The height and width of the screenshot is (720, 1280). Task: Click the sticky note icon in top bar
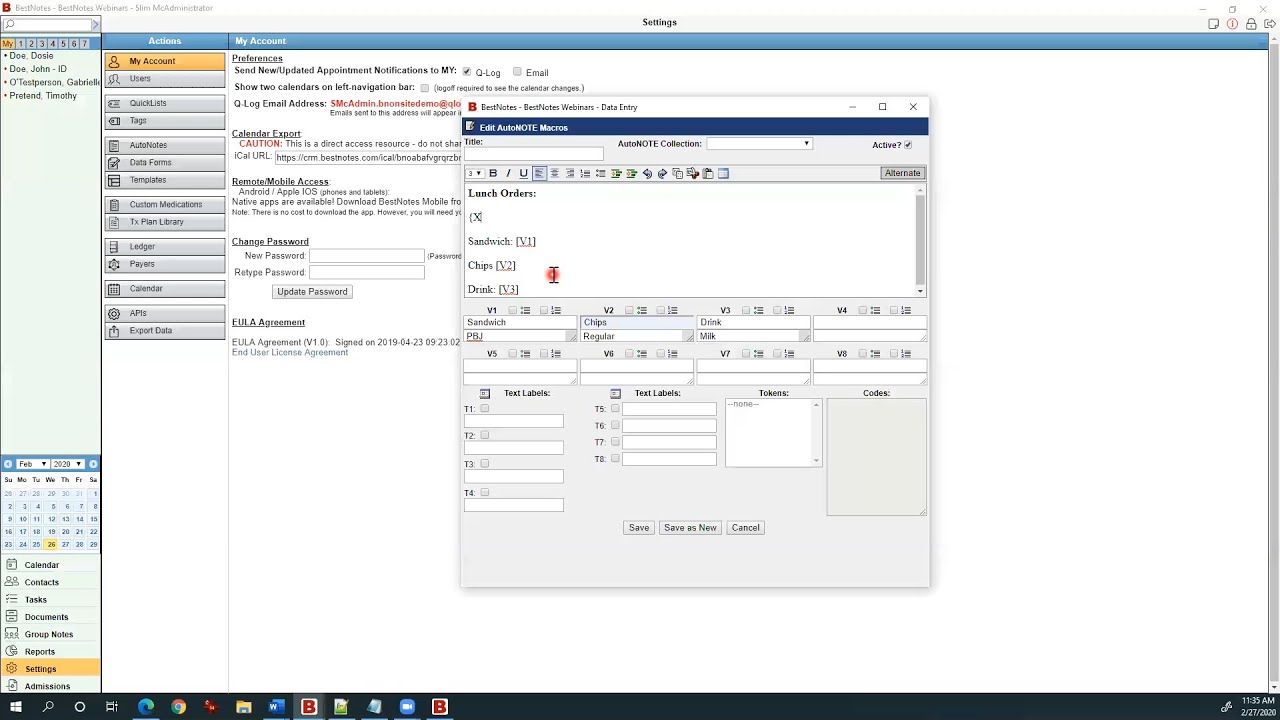click(1213, 24)
